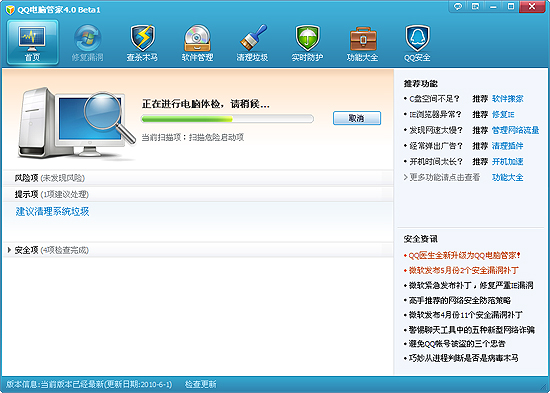
Task: Open the 软件搬家 recommended link
Action: click(x=508, y=99)
